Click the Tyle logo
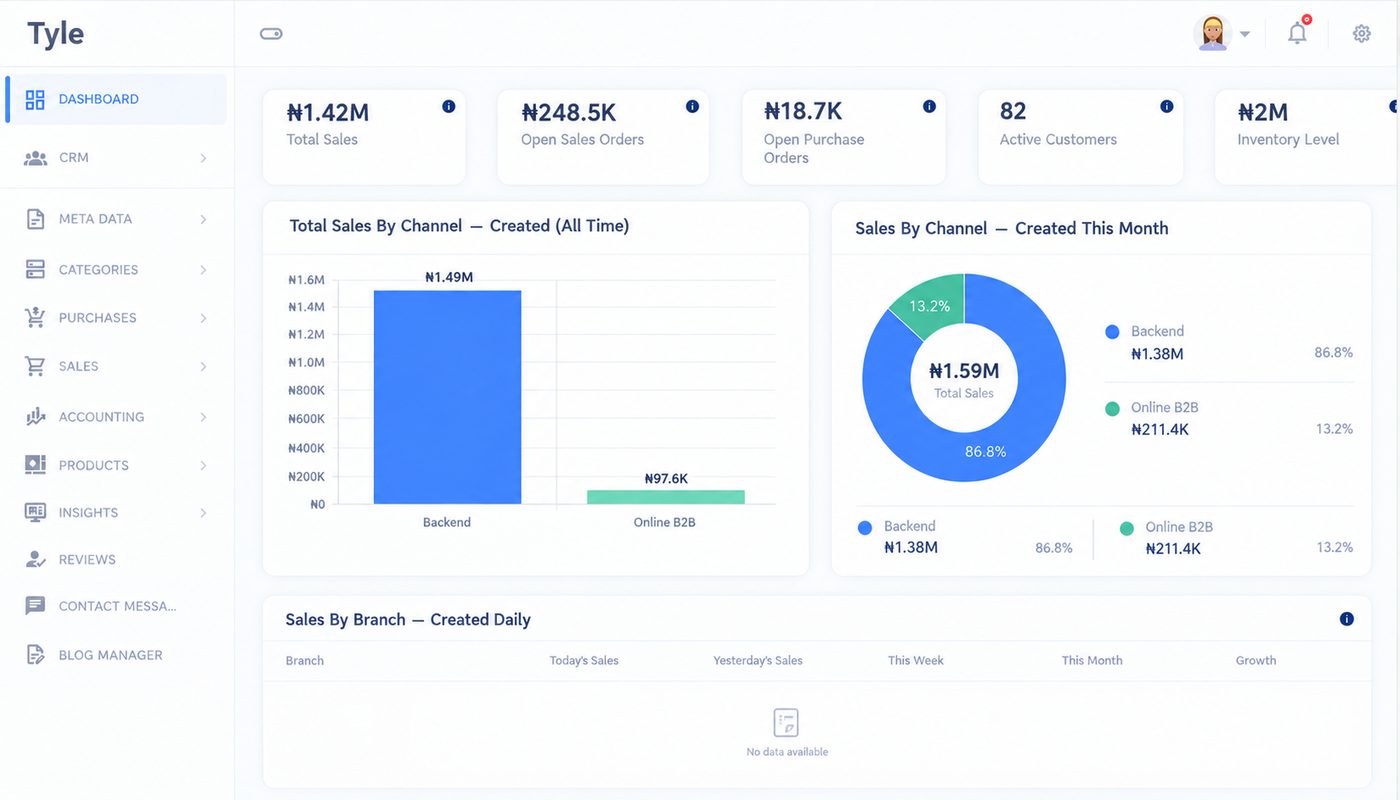Image resolution: width=1400 pixels, height=800 pixels. [56, 34]
